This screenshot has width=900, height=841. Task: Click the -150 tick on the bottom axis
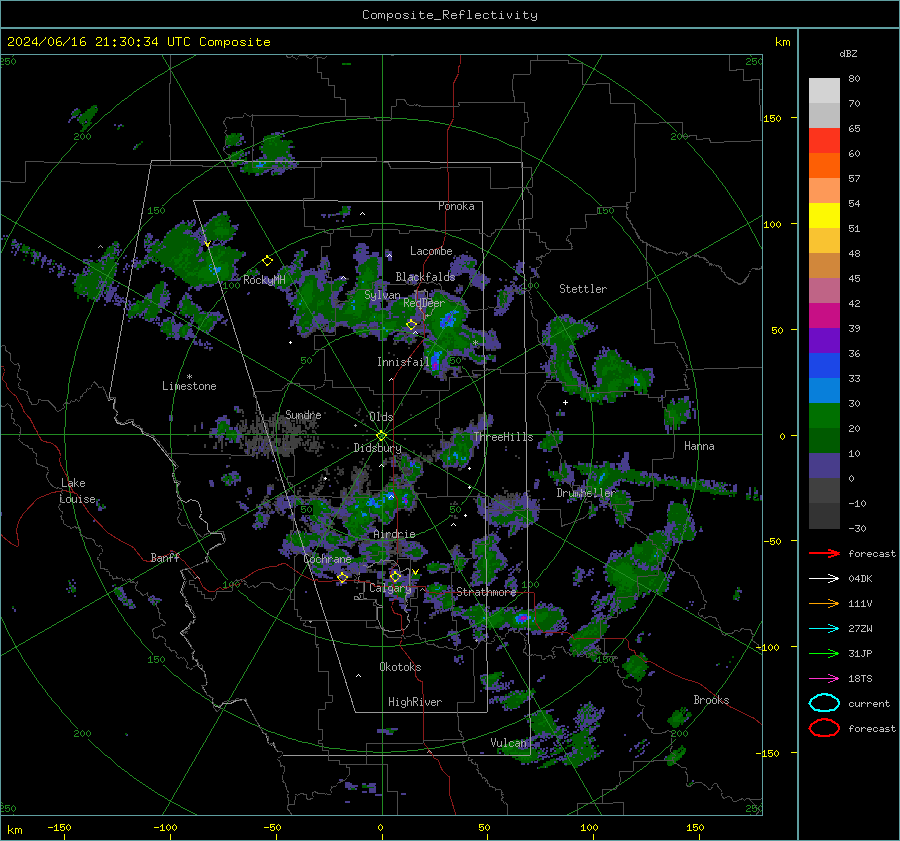point(60,827)
